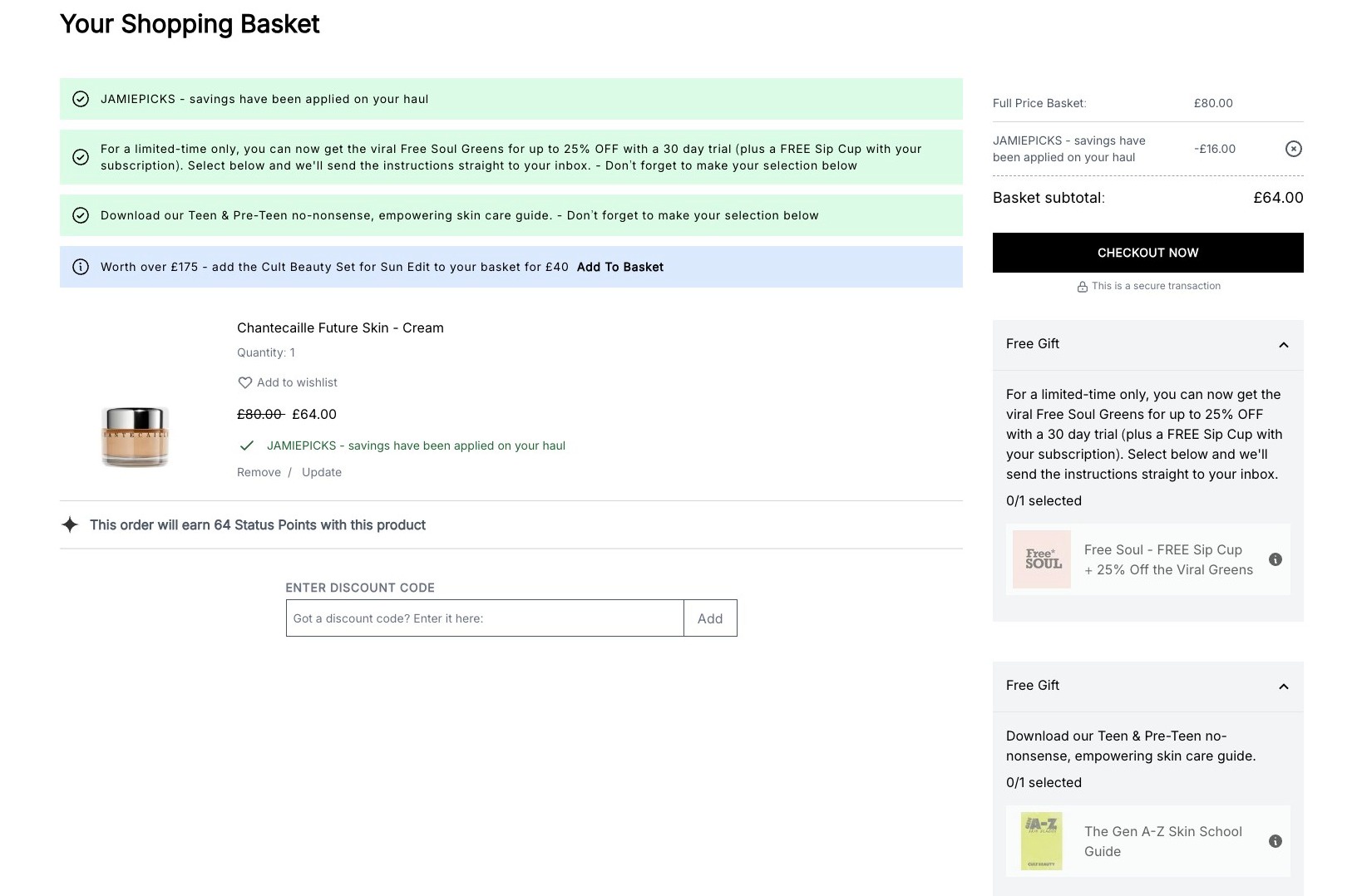Select The Gen A-Z Skin School Guide gift

(1147, 841)
